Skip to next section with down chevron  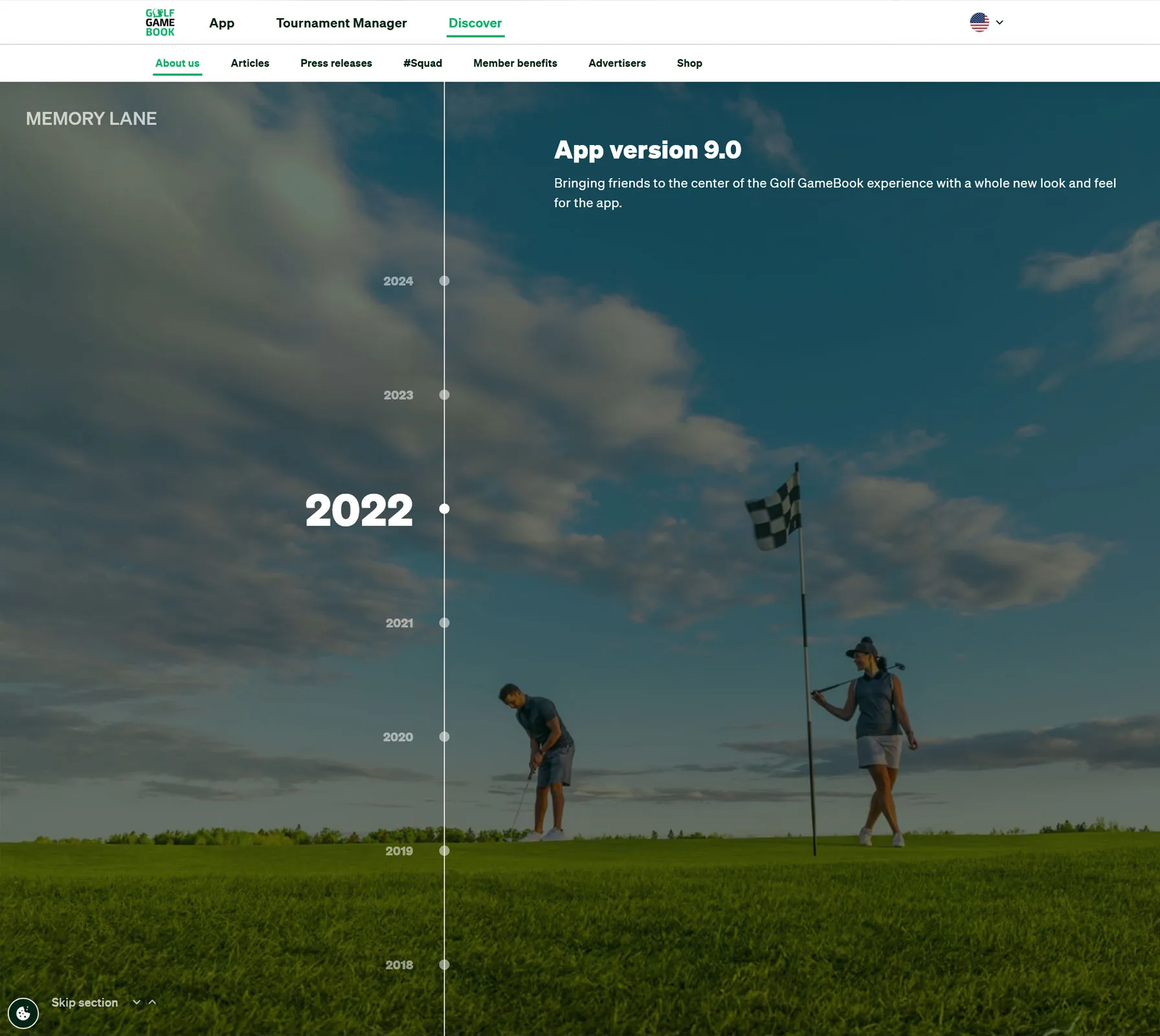[x=137, y=1002]
